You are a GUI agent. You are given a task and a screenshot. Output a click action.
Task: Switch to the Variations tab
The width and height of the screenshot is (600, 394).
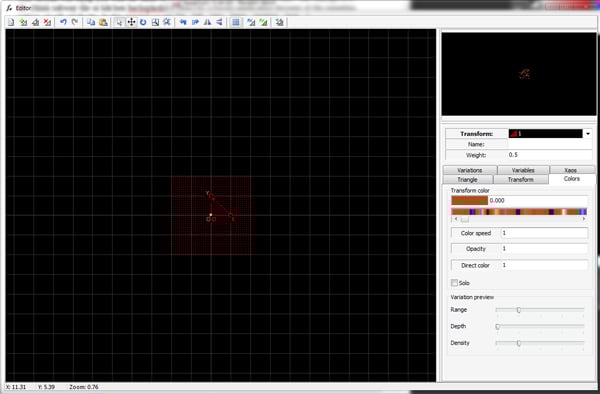pos(470,170)
